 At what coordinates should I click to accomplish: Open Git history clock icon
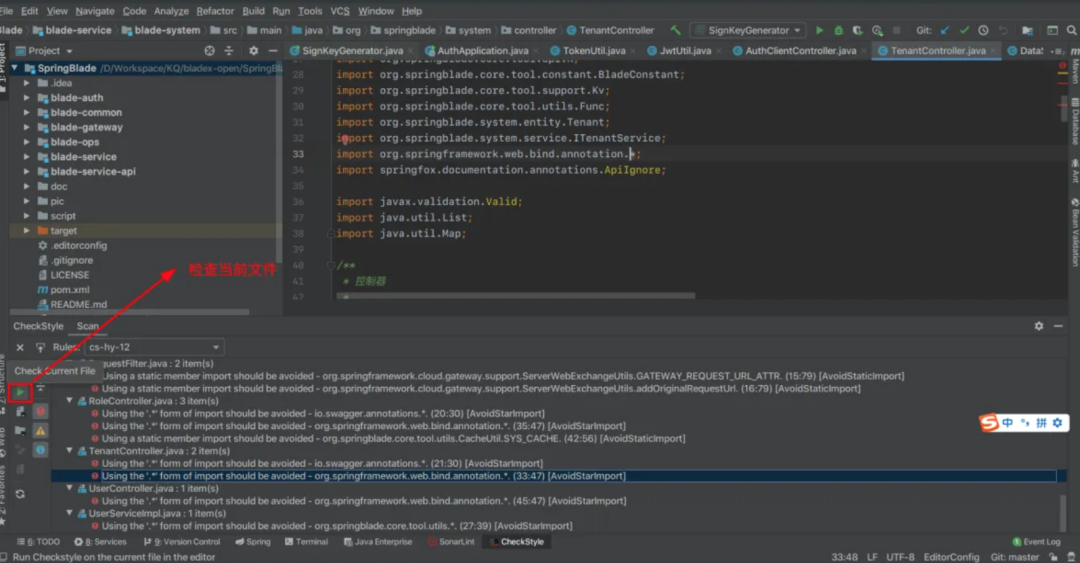click(x=983, y=30)
